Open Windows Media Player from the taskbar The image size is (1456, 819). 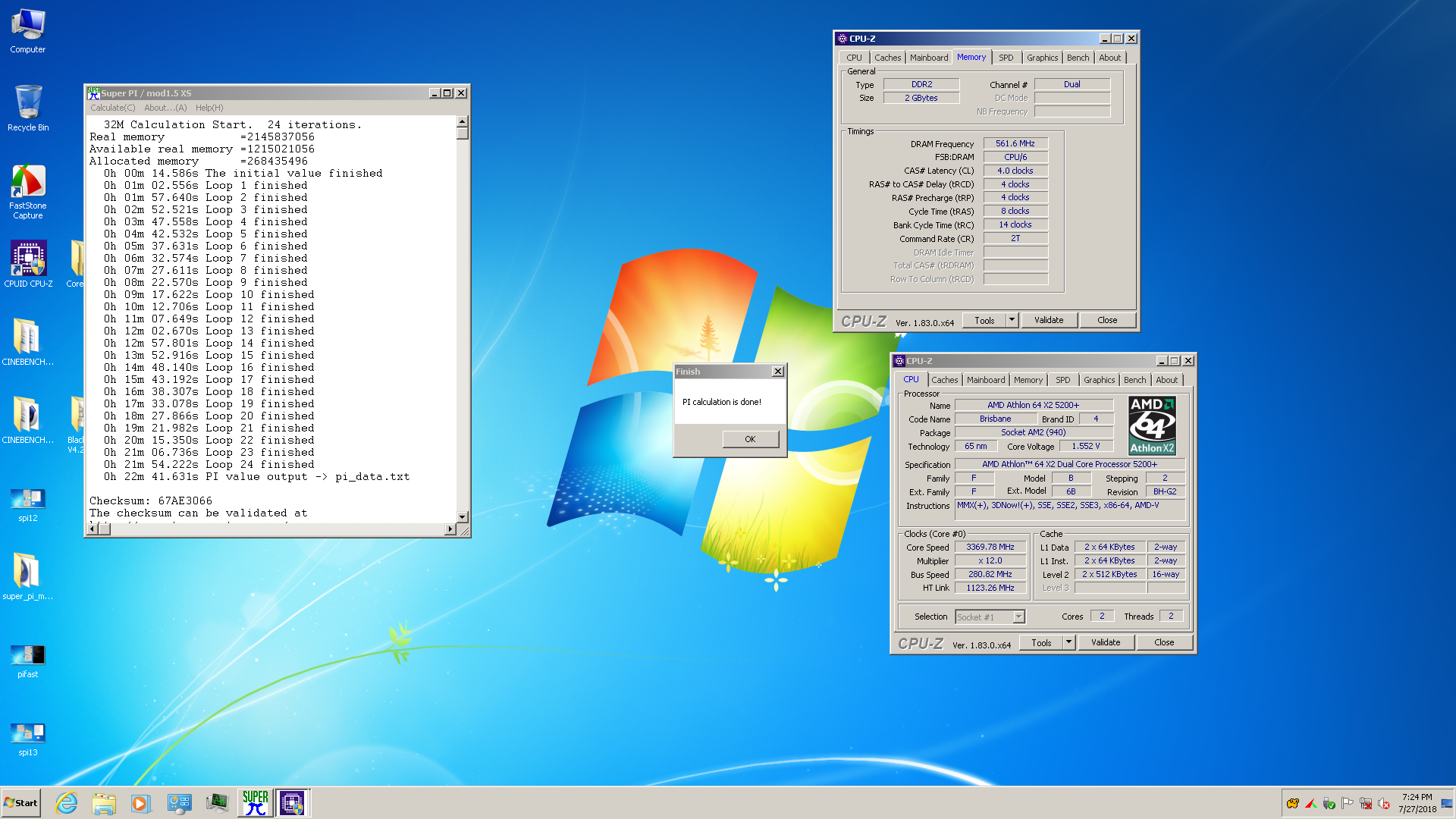tap(141, 803)
